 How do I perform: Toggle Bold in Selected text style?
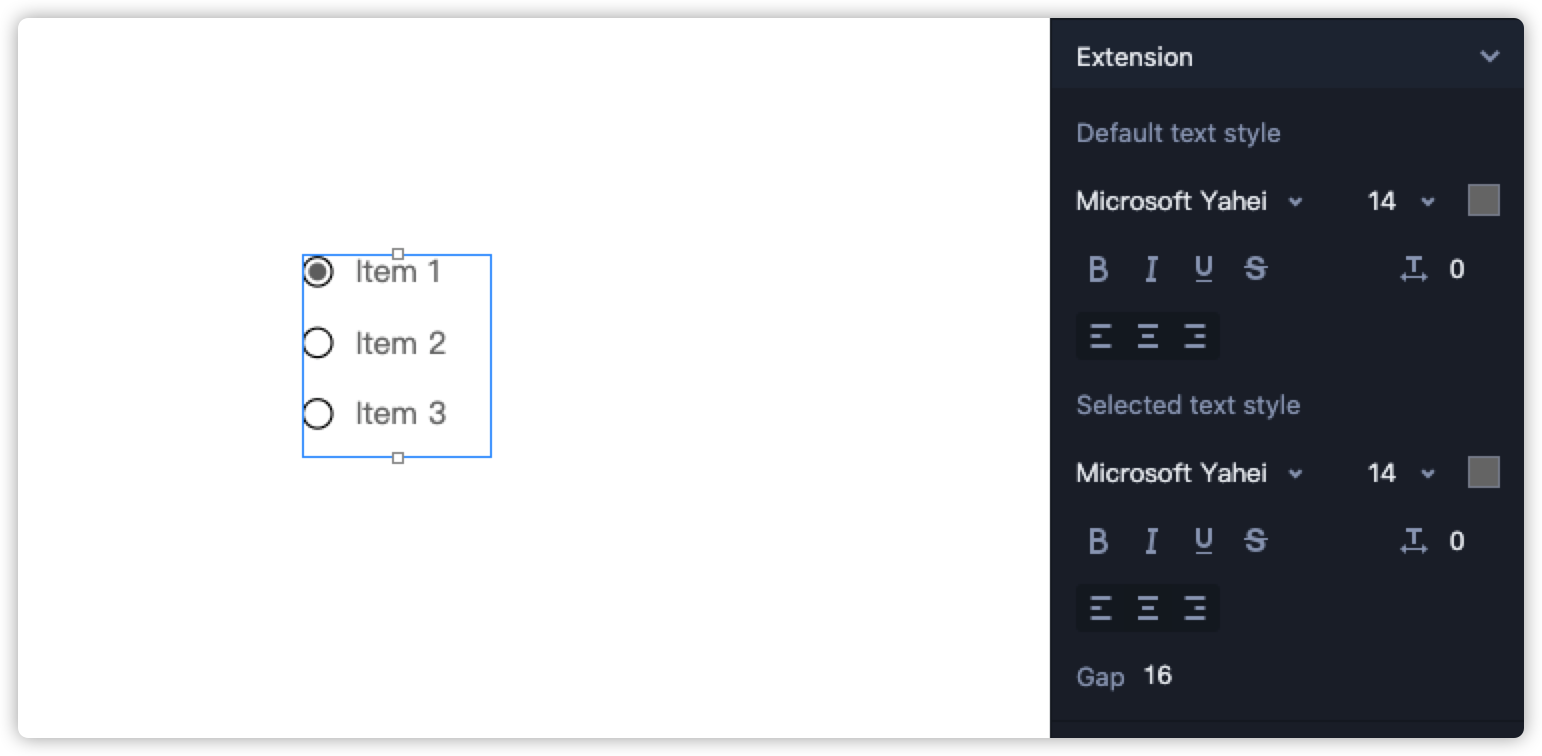(x=1098, y=541)
